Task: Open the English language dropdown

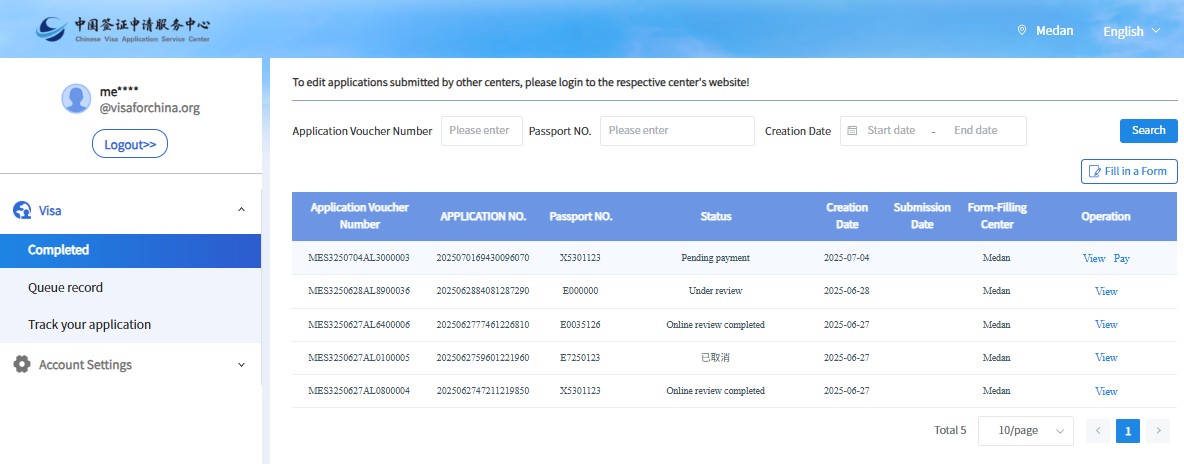Action: [x=1131, y=31]
